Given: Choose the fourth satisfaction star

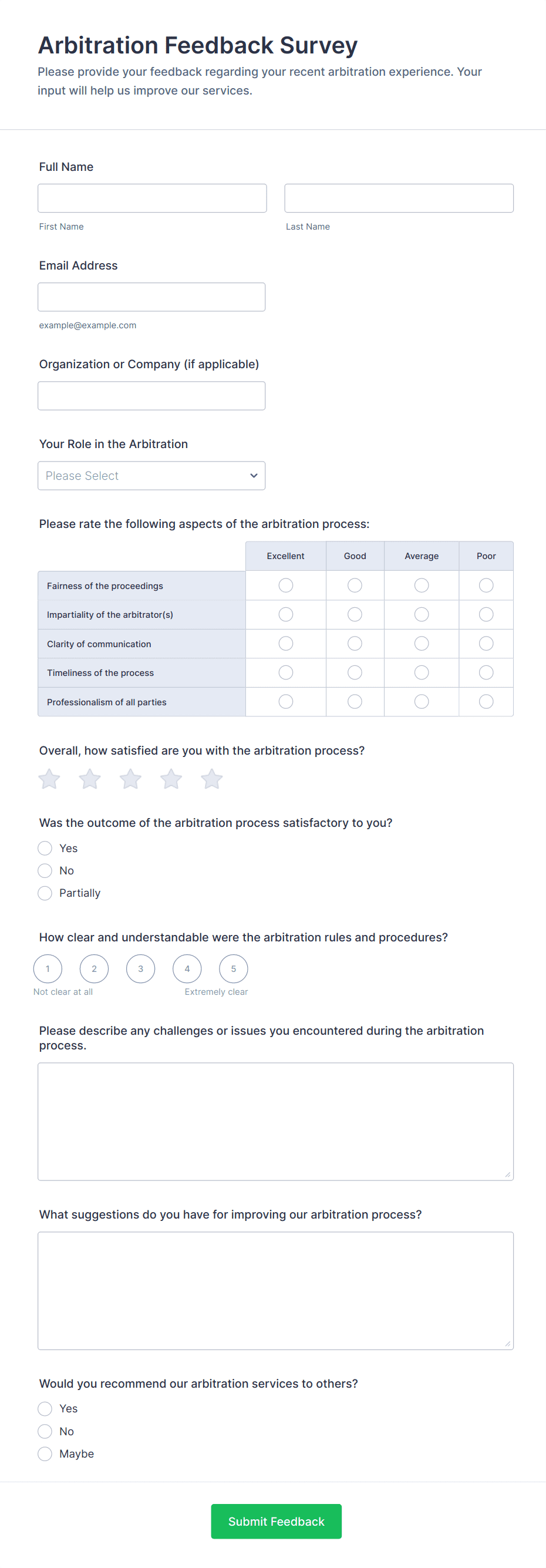Looking at the screenshot, I should [171, 779].
